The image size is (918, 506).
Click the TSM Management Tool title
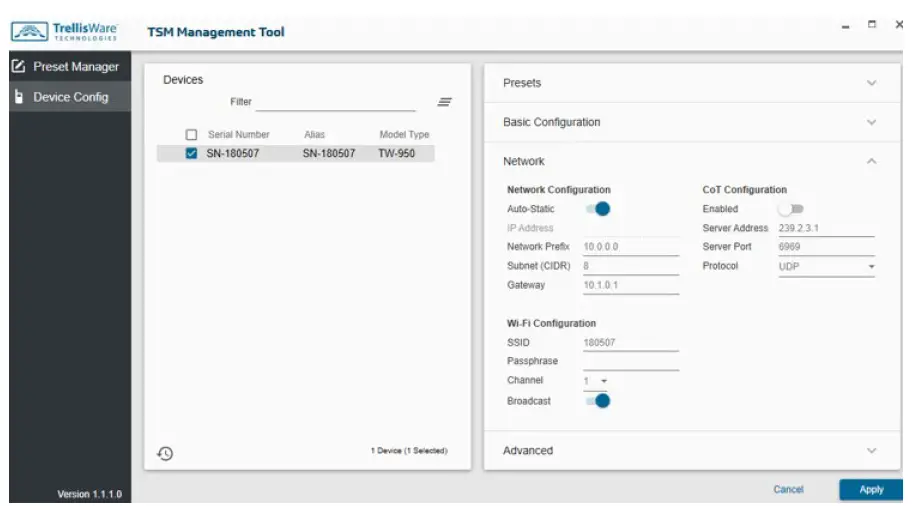click(215, 32)
